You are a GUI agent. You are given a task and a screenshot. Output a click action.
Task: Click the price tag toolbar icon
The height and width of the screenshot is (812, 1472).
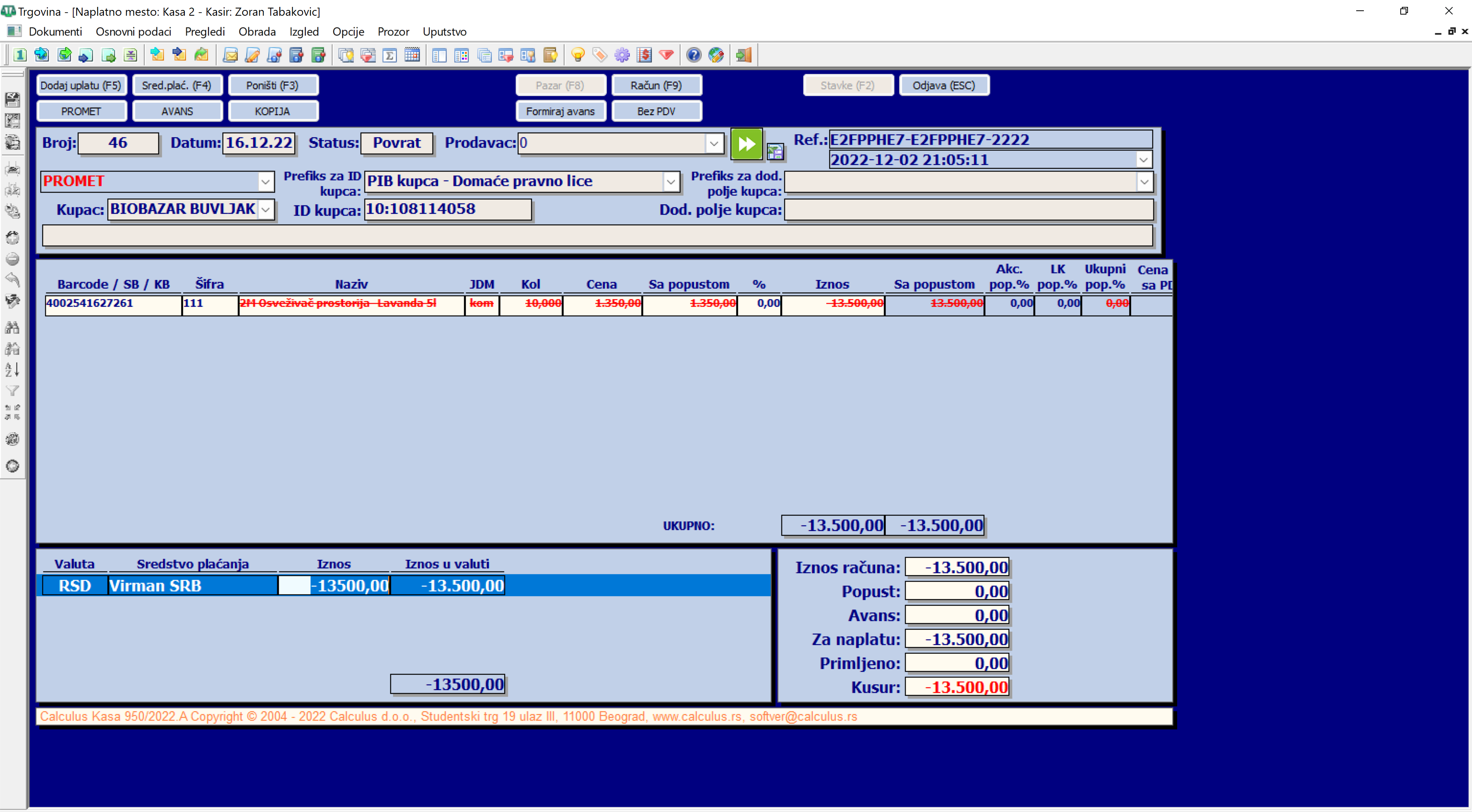(599, 55)
